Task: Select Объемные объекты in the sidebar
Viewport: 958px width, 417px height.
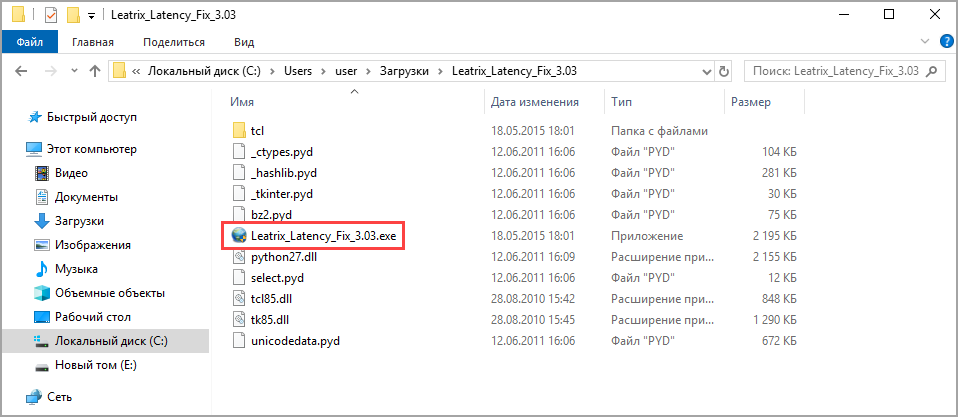Action: point(109,293)
